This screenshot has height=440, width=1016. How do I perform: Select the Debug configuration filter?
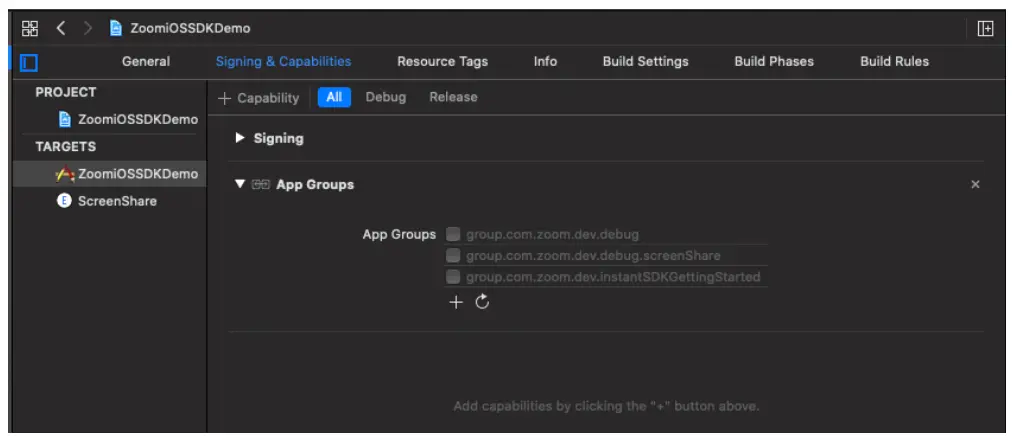coord(386,97)
